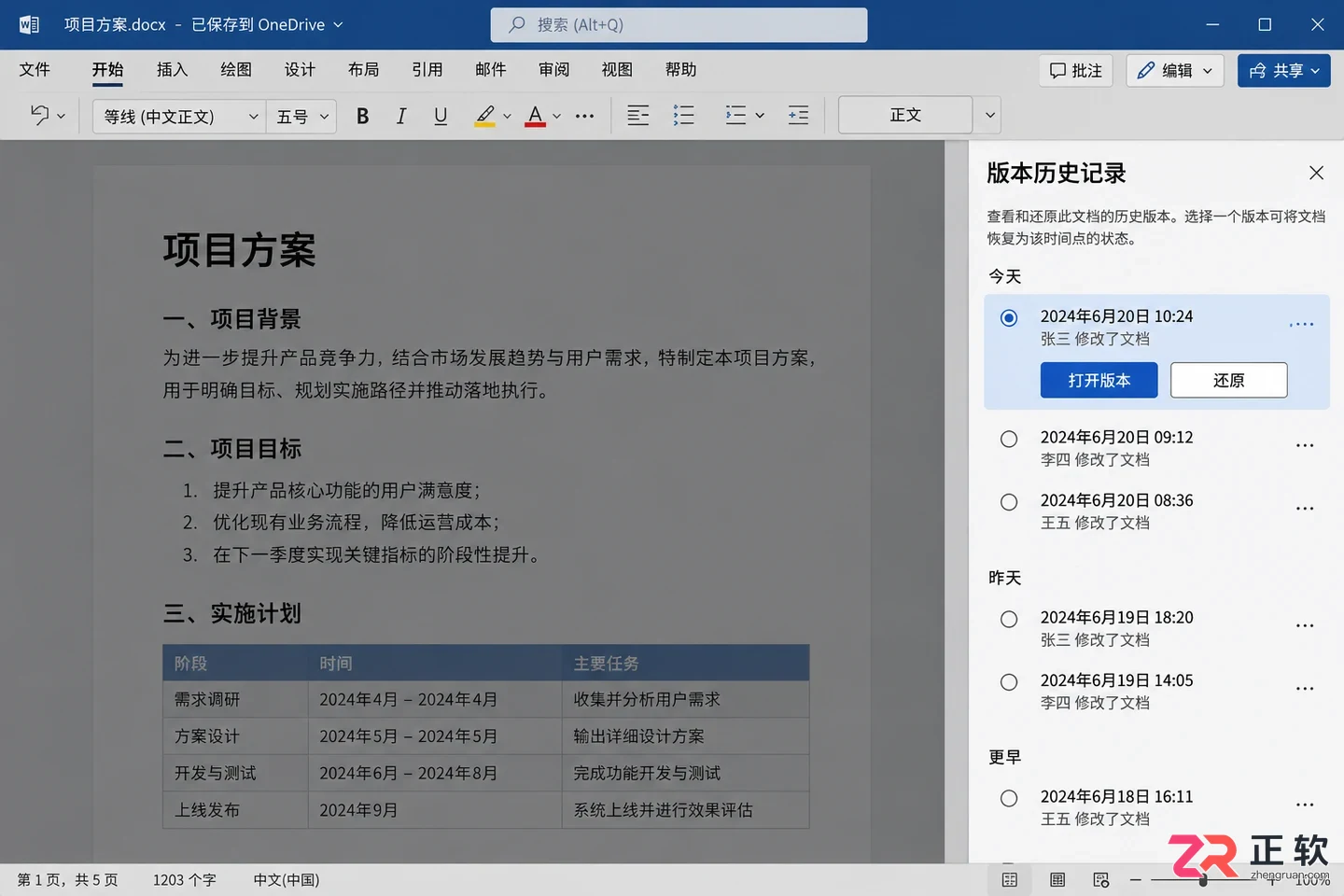
Task: Select the 2024年6月20日 10:24 version radio
Action: click(1009, 318)
